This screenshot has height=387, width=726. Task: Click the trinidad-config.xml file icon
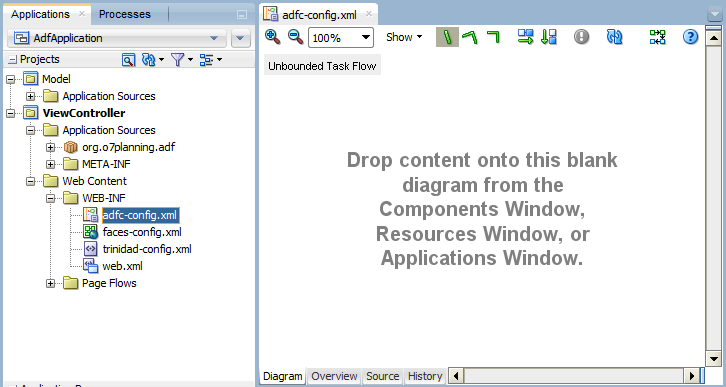[x=91, y=249]
